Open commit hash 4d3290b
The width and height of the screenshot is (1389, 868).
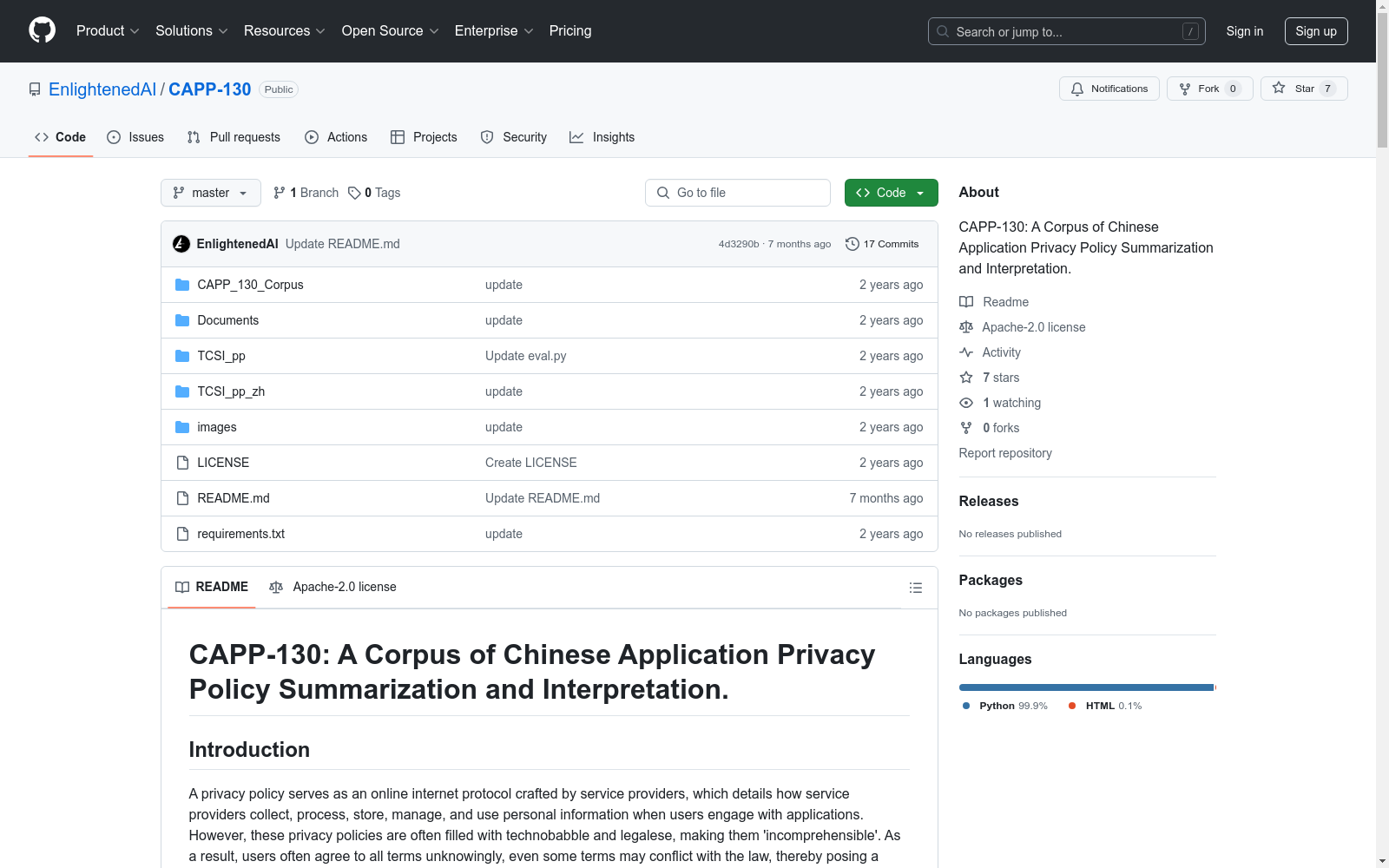pos(739,244)
